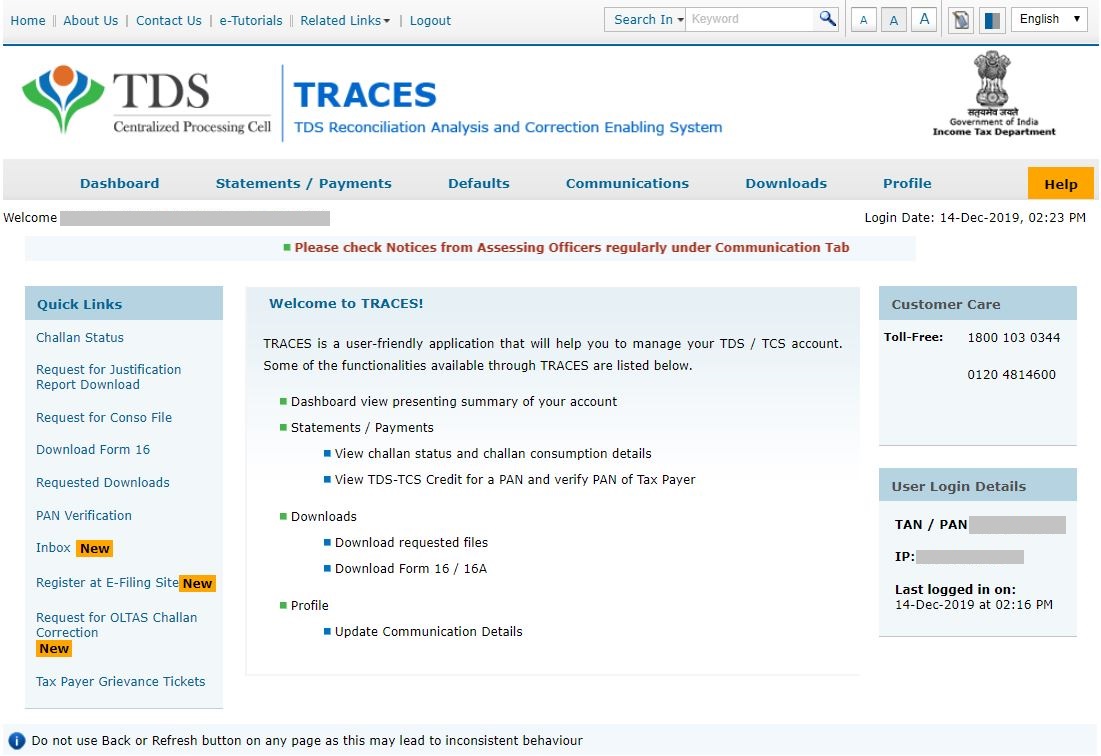1101x756 pixels.
Task: Open Register at E-Filing Site link
Action: pyautogui.click(x=107, y=583)
